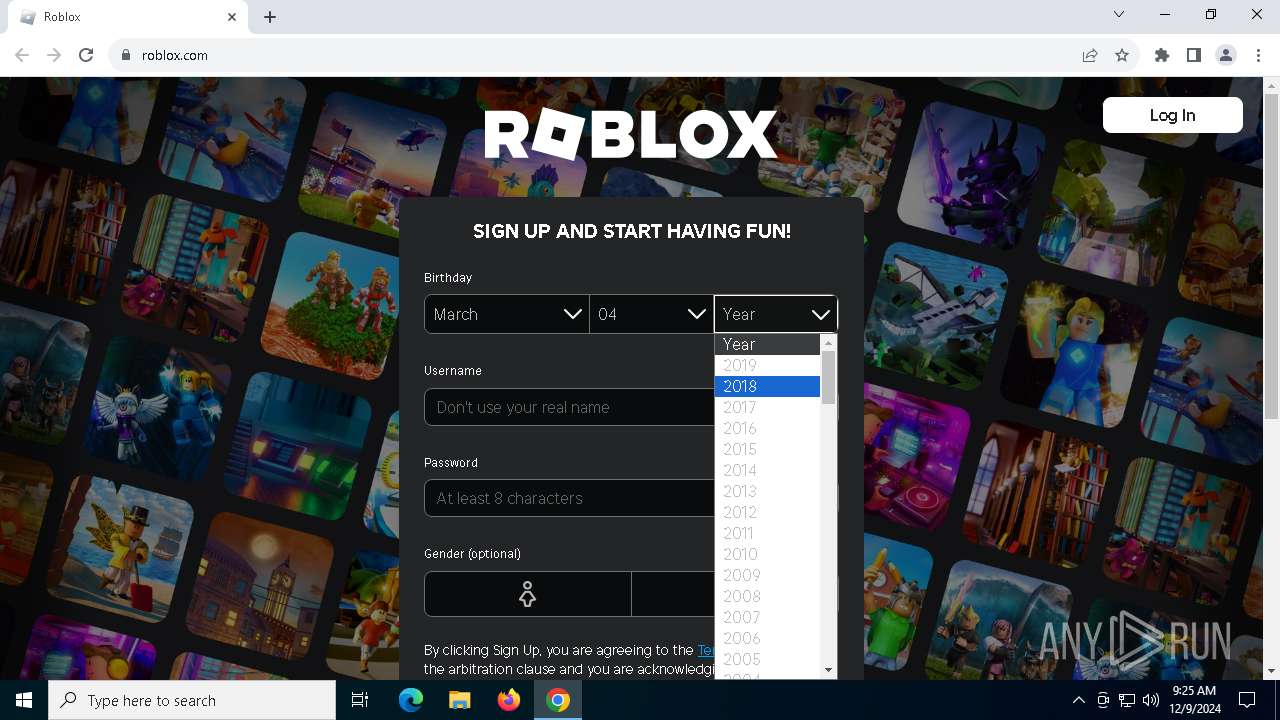Open the Extensions puzzle icon
Viewport: 1280px width, 720px height.
click(1162, 56)
